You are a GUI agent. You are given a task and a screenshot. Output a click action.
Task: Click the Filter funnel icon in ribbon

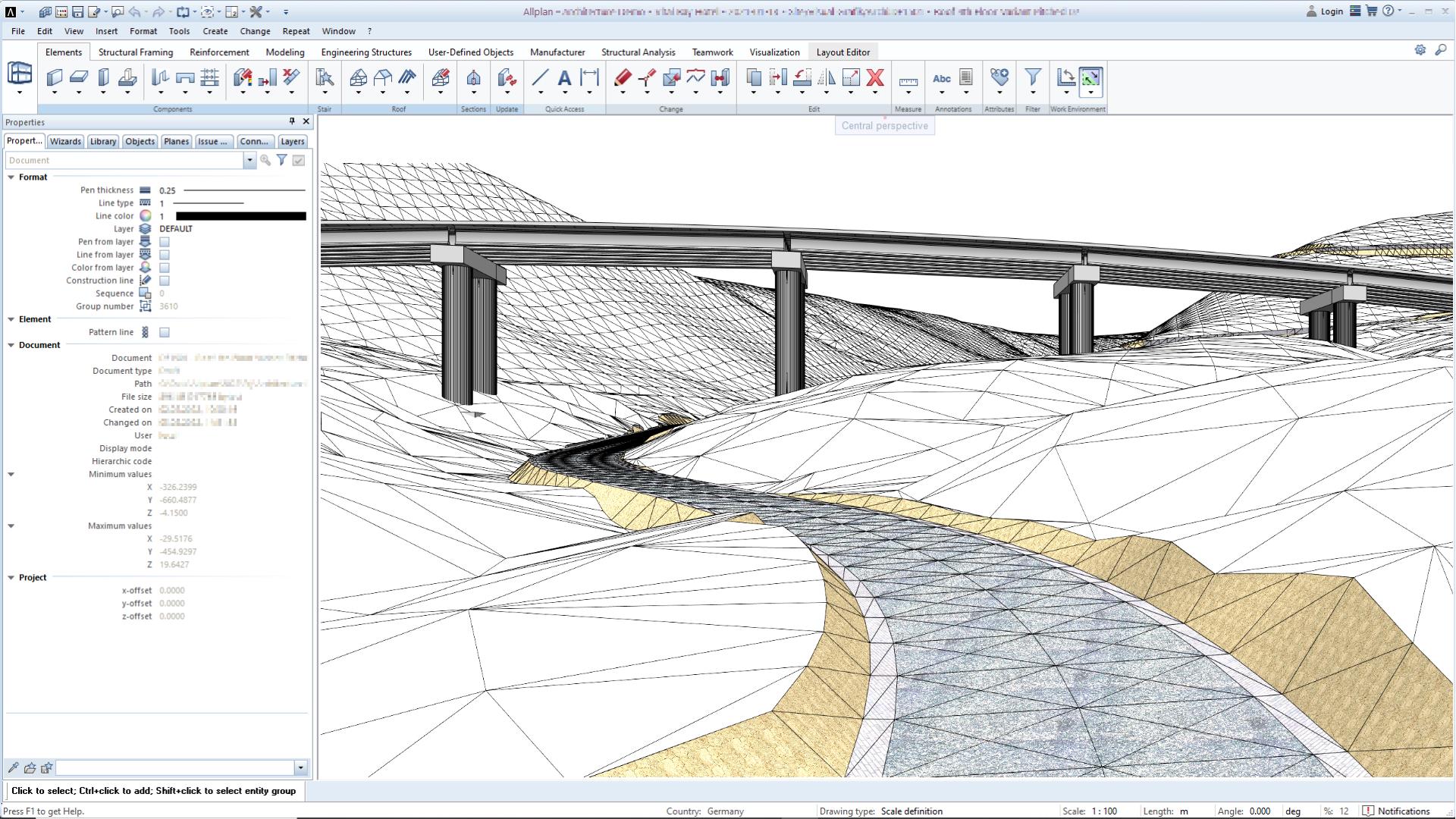point(1032,77)
